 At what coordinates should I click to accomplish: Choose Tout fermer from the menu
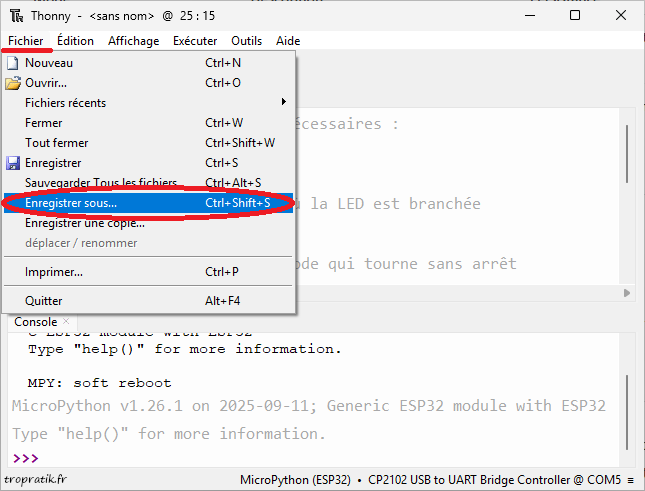56,143
